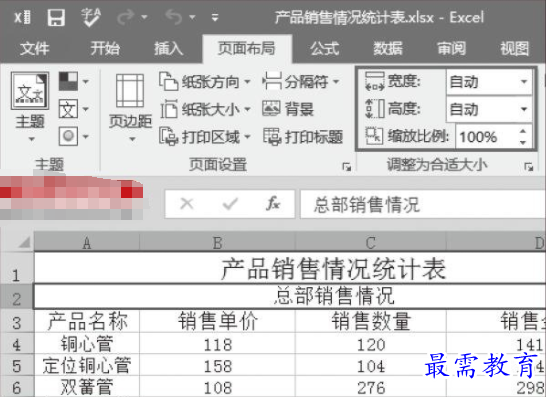546x397 pixels.
Task: Click the cell 双簧管
Action: click(87, 386)
